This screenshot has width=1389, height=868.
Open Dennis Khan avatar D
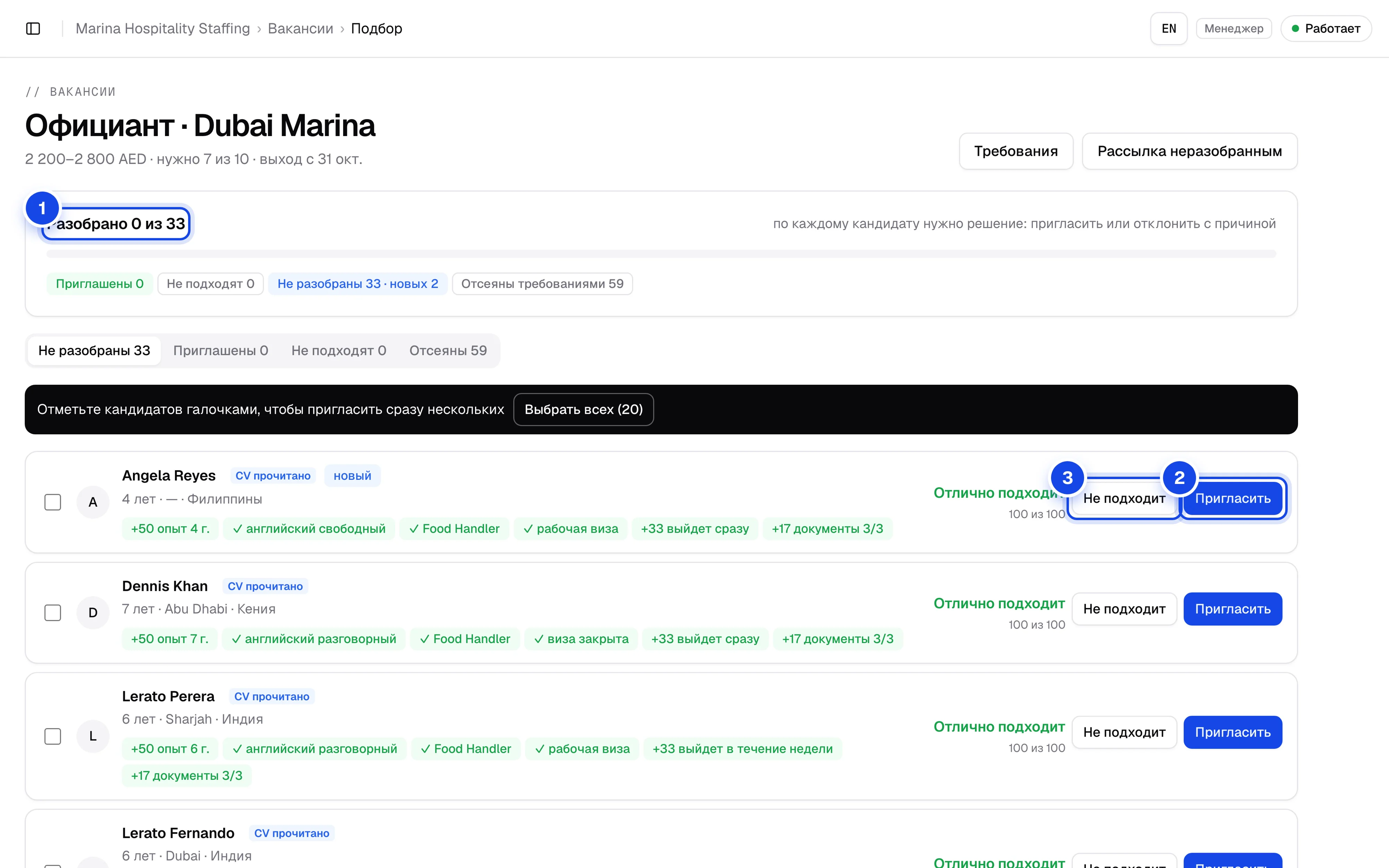coord(93,612)
